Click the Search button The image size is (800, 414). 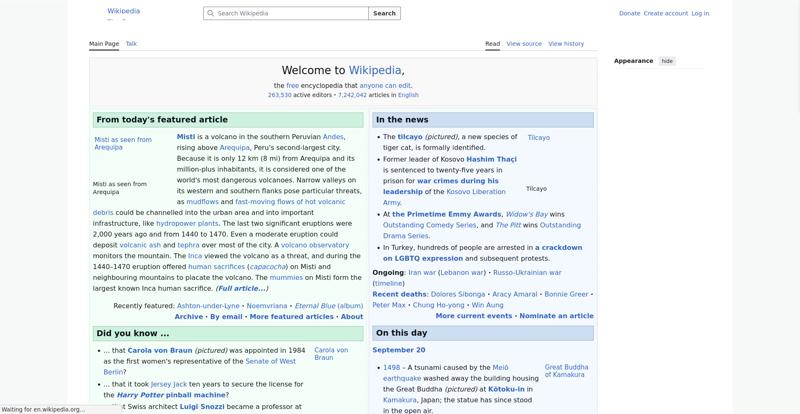pyautogui.click(x=384, y=13)
